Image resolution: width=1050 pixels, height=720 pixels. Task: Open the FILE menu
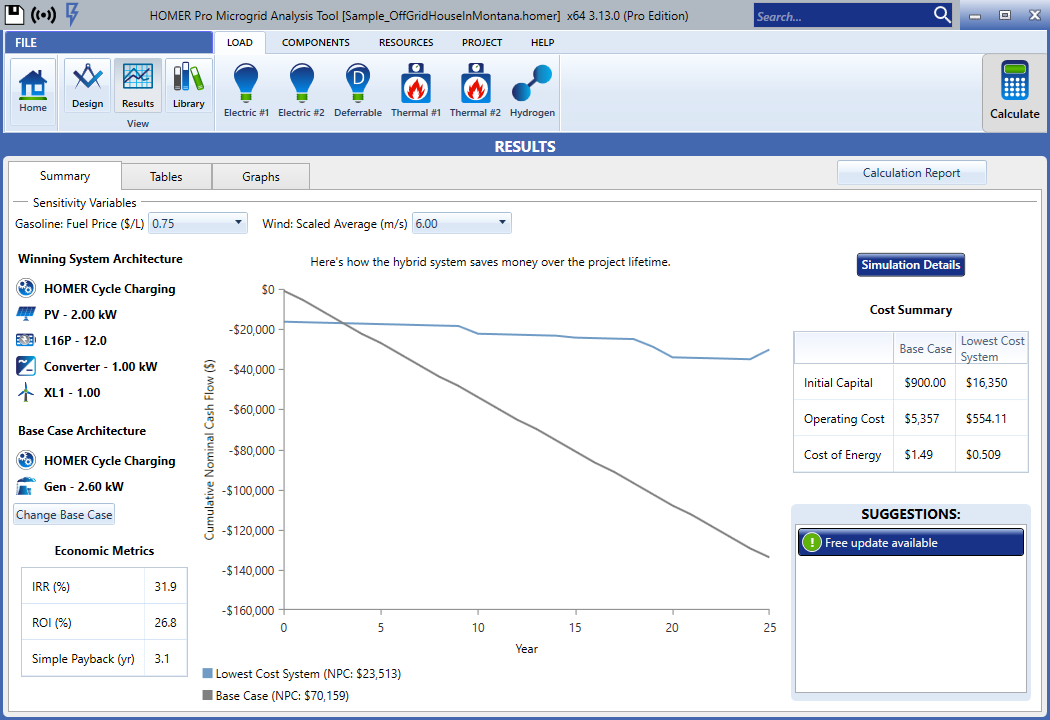point(26,43)
